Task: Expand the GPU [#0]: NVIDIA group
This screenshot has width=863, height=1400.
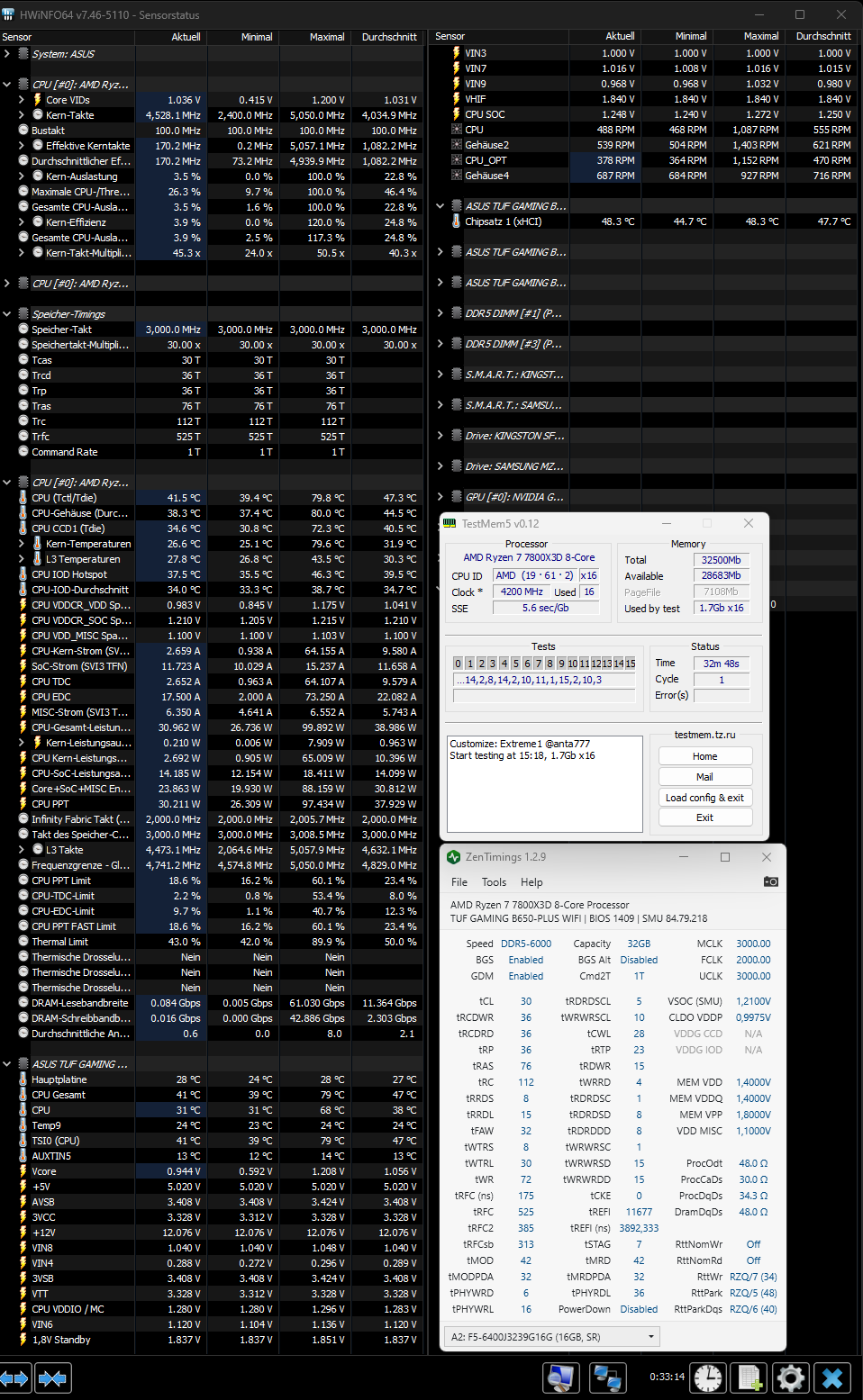Action: coord(441,497)
